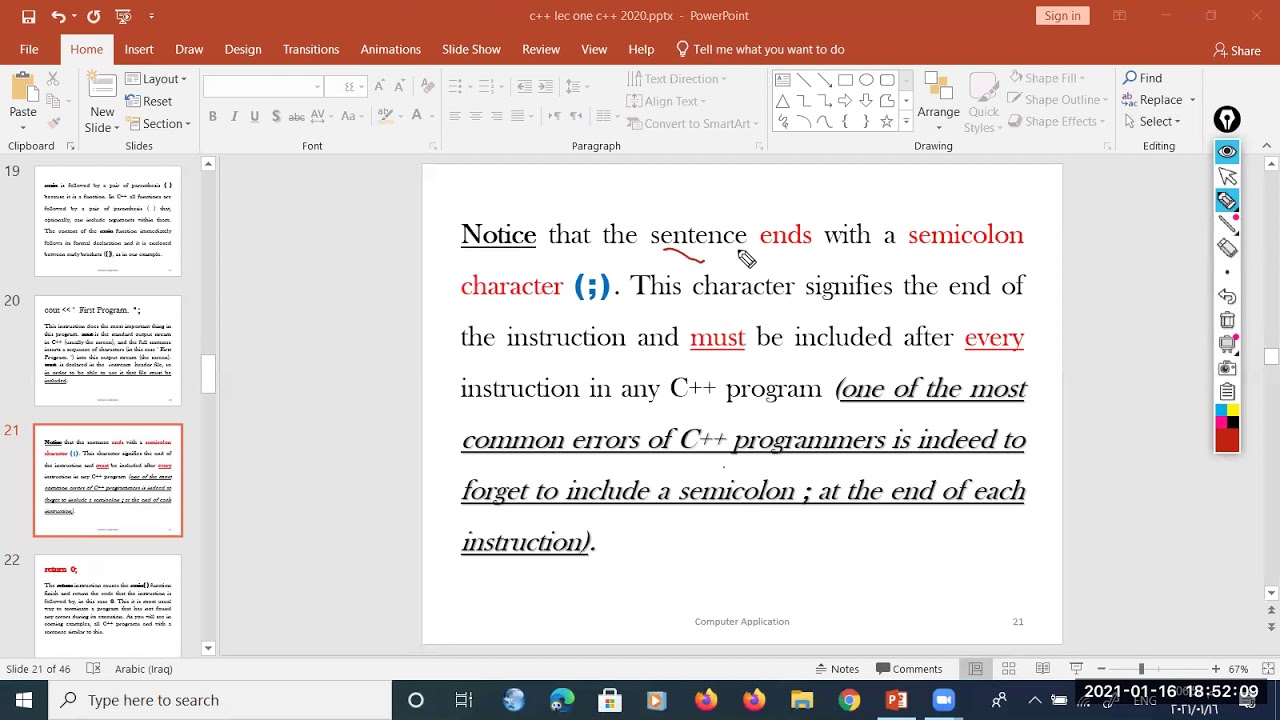Select the arrow pointer in annotation toolbar

1227,176
